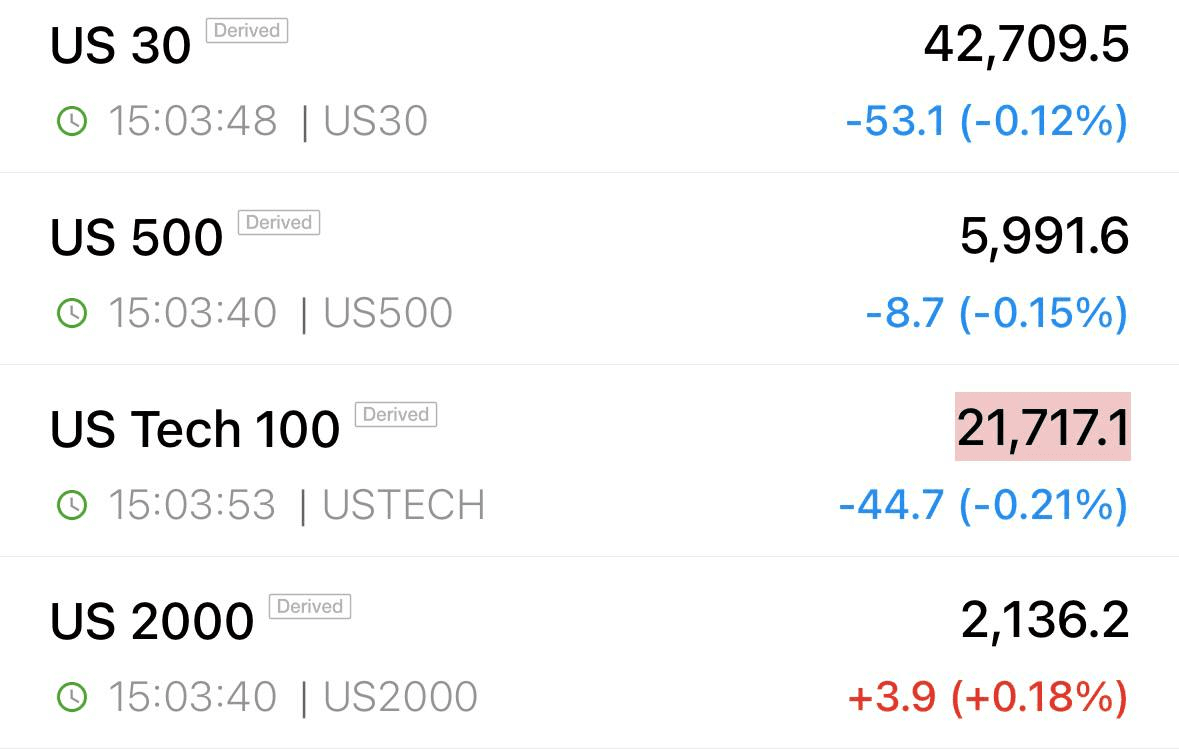This screenshot has width=1179, height=749.
Task: Select the US 30 price 42,709.5
Action: (1026, 45)
